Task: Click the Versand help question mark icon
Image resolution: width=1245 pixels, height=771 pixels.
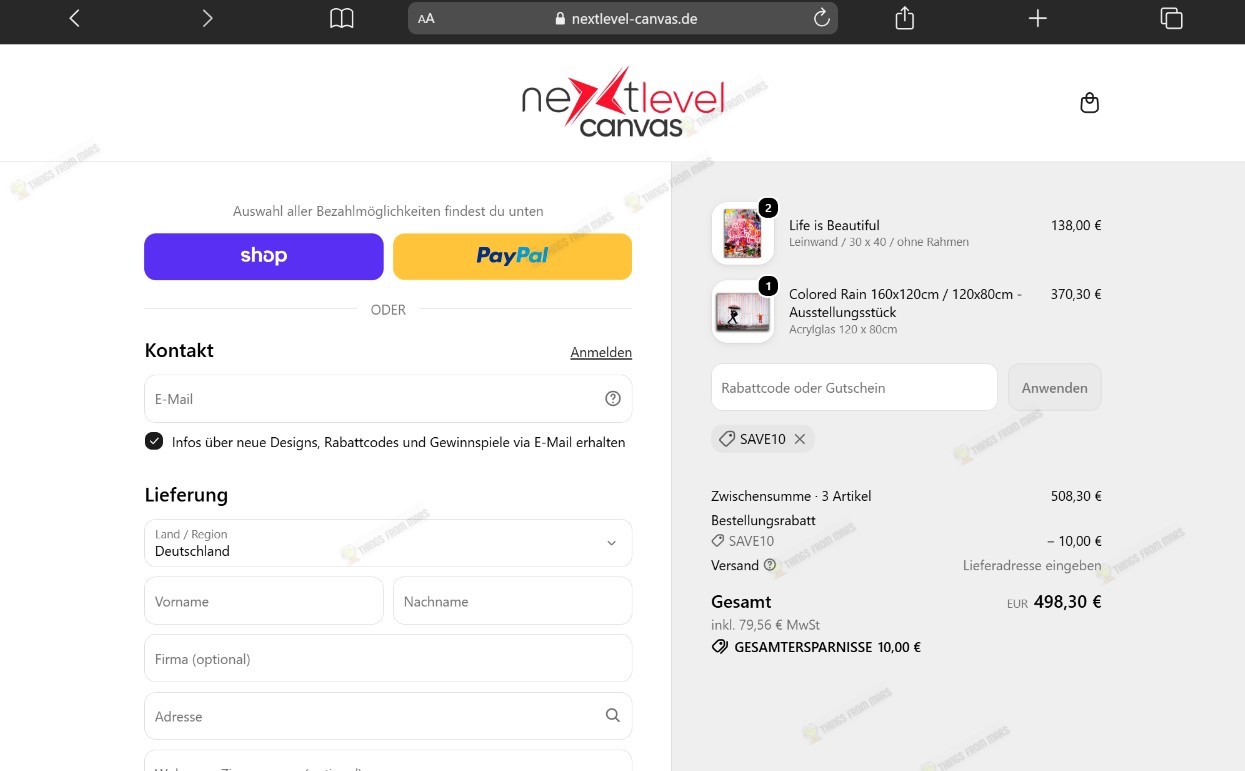Action: point(770,565)
